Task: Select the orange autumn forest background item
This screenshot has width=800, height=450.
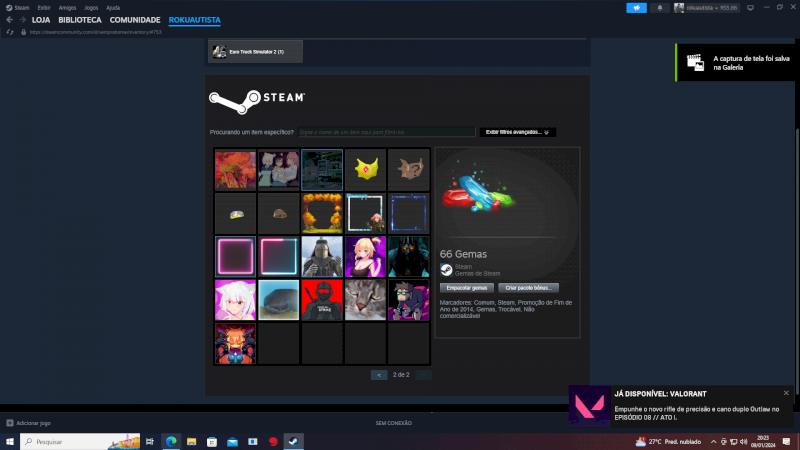Action: coord(235,170)
